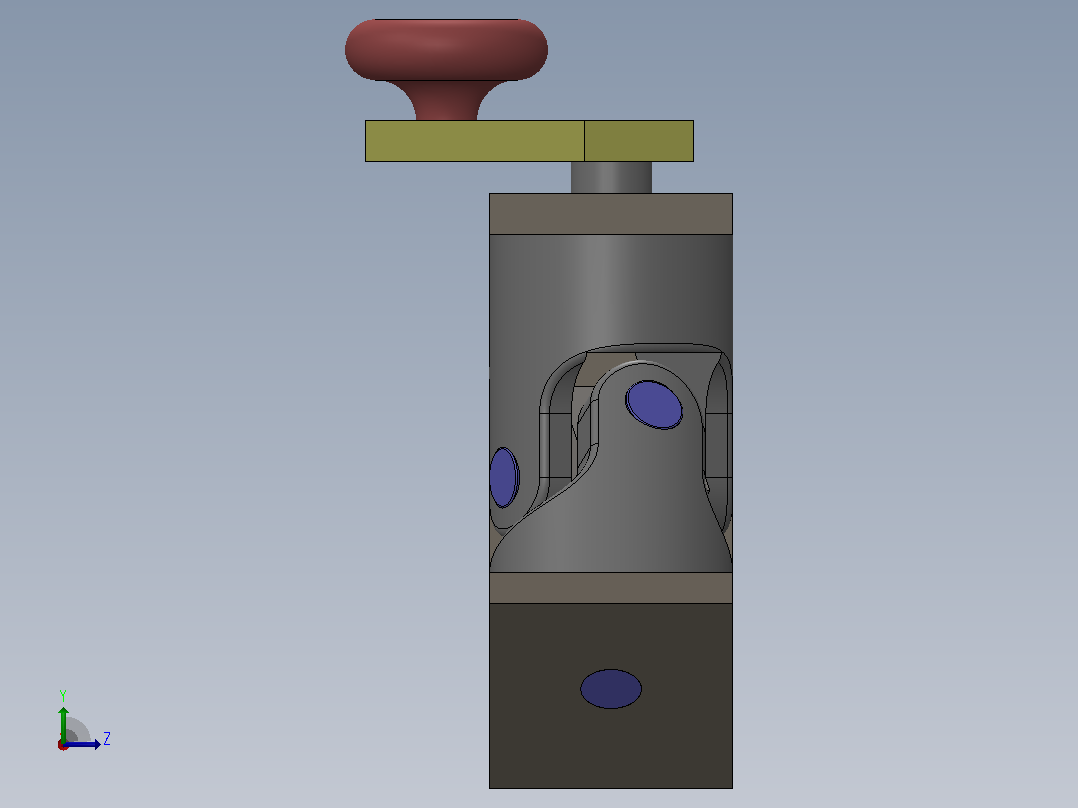The image size is (1078, 808).
Task: Select the upper gray cylinder body face
Action: 610,289
